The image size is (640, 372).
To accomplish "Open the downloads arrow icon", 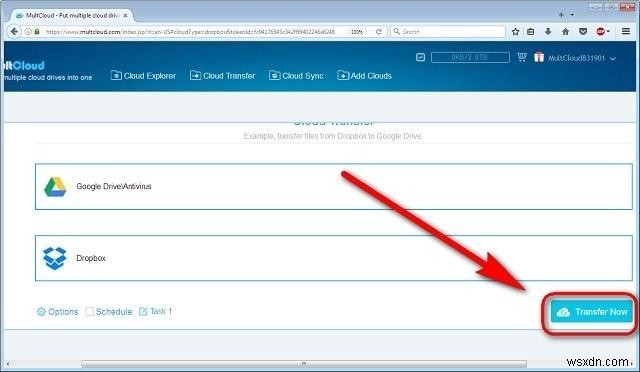I will coord(548,31).
